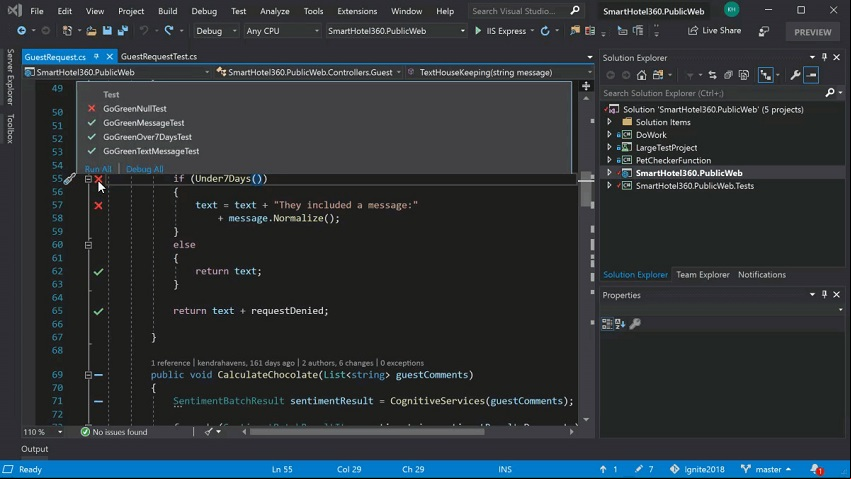This screenshot has width=851, height=479.
Task: Select GoGreenMessageTest in test popup
Action: 143,123
